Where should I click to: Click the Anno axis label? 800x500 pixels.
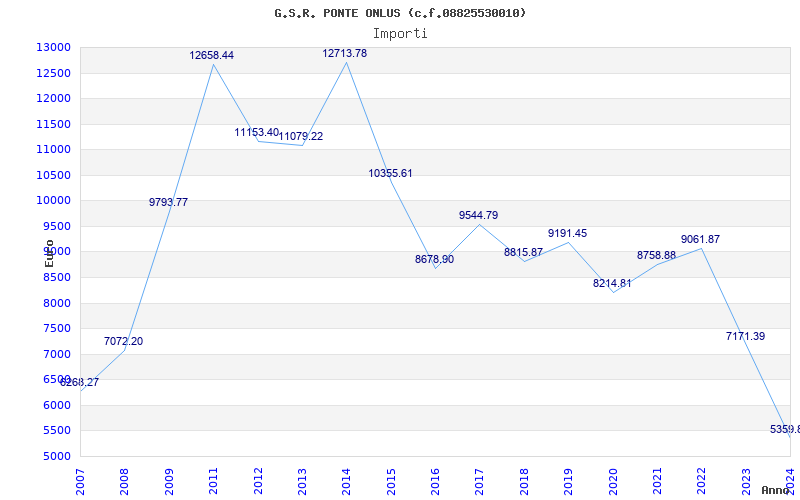click(x=775, y=490)
